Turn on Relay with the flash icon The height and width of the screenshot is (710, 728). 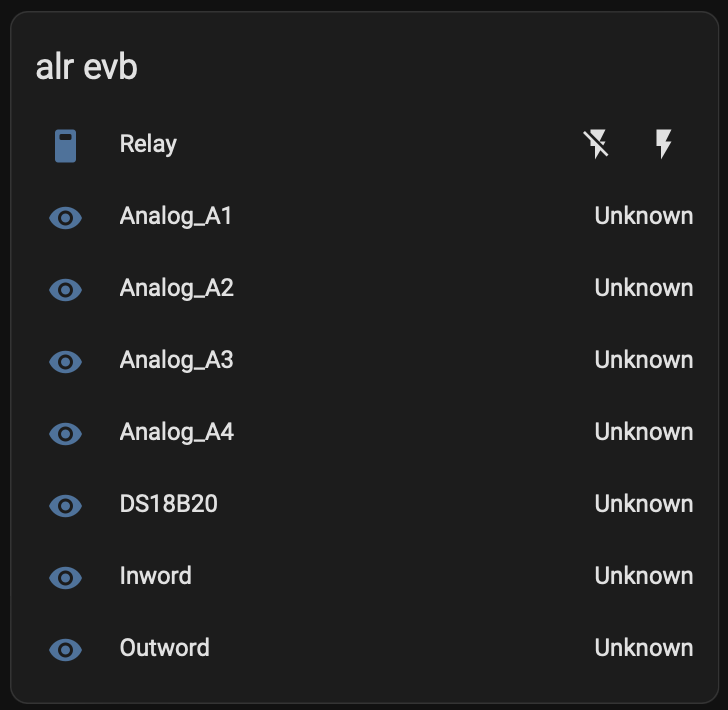click(662, 145)
